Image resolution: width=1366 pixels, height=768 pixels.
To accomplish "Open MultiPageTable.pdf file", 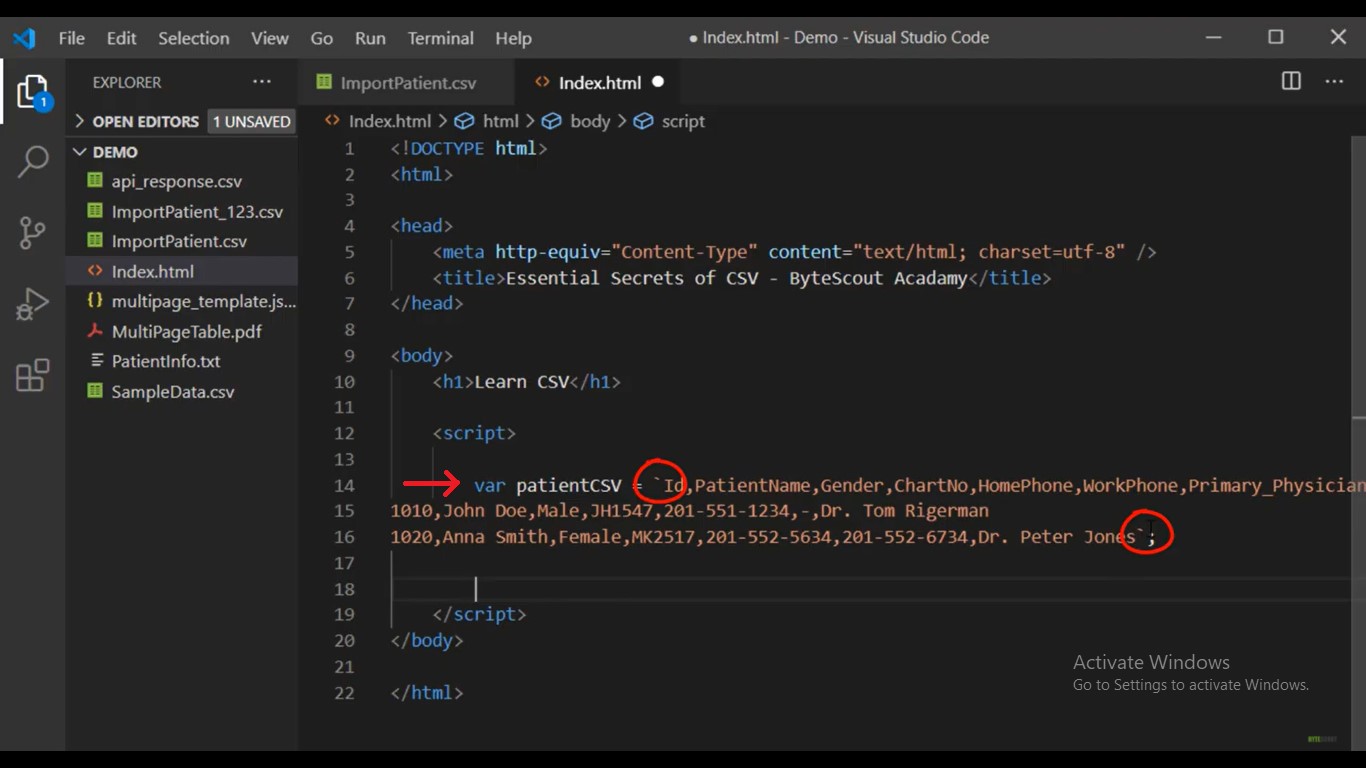I will coord(187,331).
